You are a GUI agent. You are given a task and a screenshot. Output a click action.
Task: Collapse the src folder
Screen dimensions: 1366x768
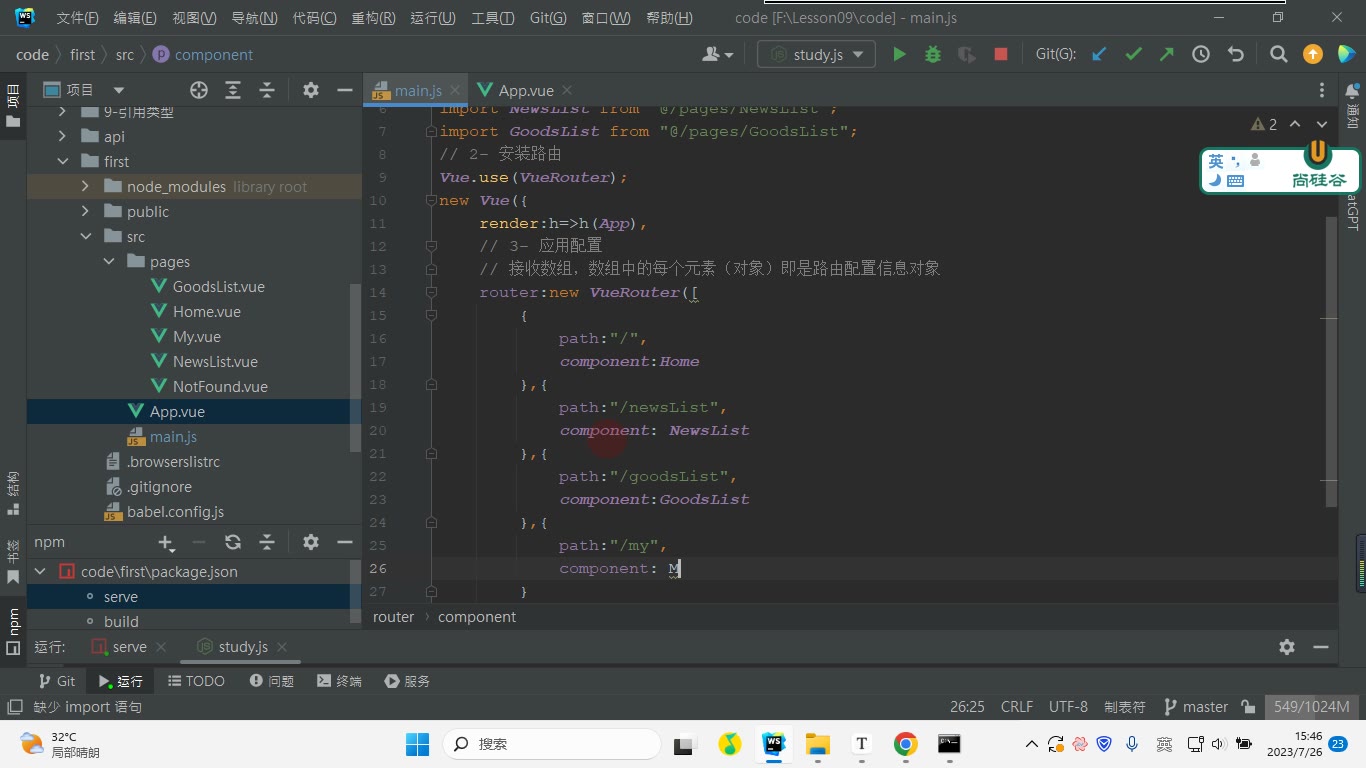click(x=85, y=237)
